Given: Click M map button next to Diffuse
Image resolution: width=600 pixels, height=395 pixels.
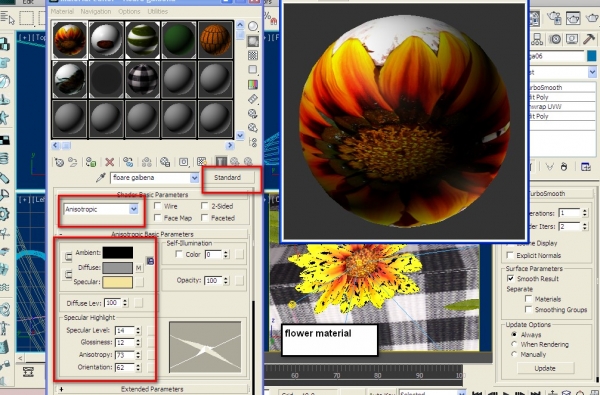Looking at the screenshot, I should coord(139,268).
